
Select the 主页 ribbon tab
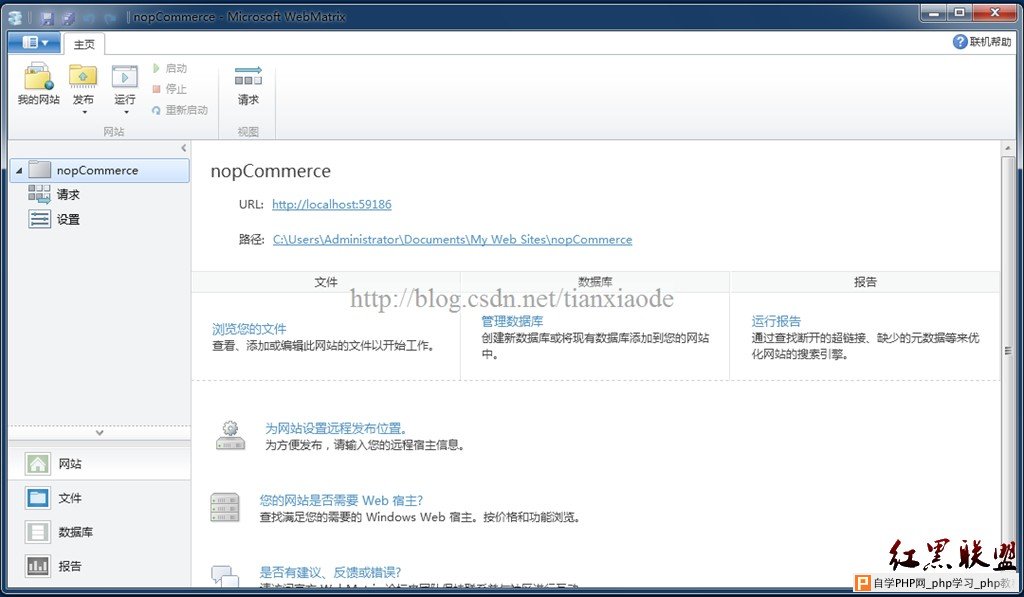(x=84, y=44)
